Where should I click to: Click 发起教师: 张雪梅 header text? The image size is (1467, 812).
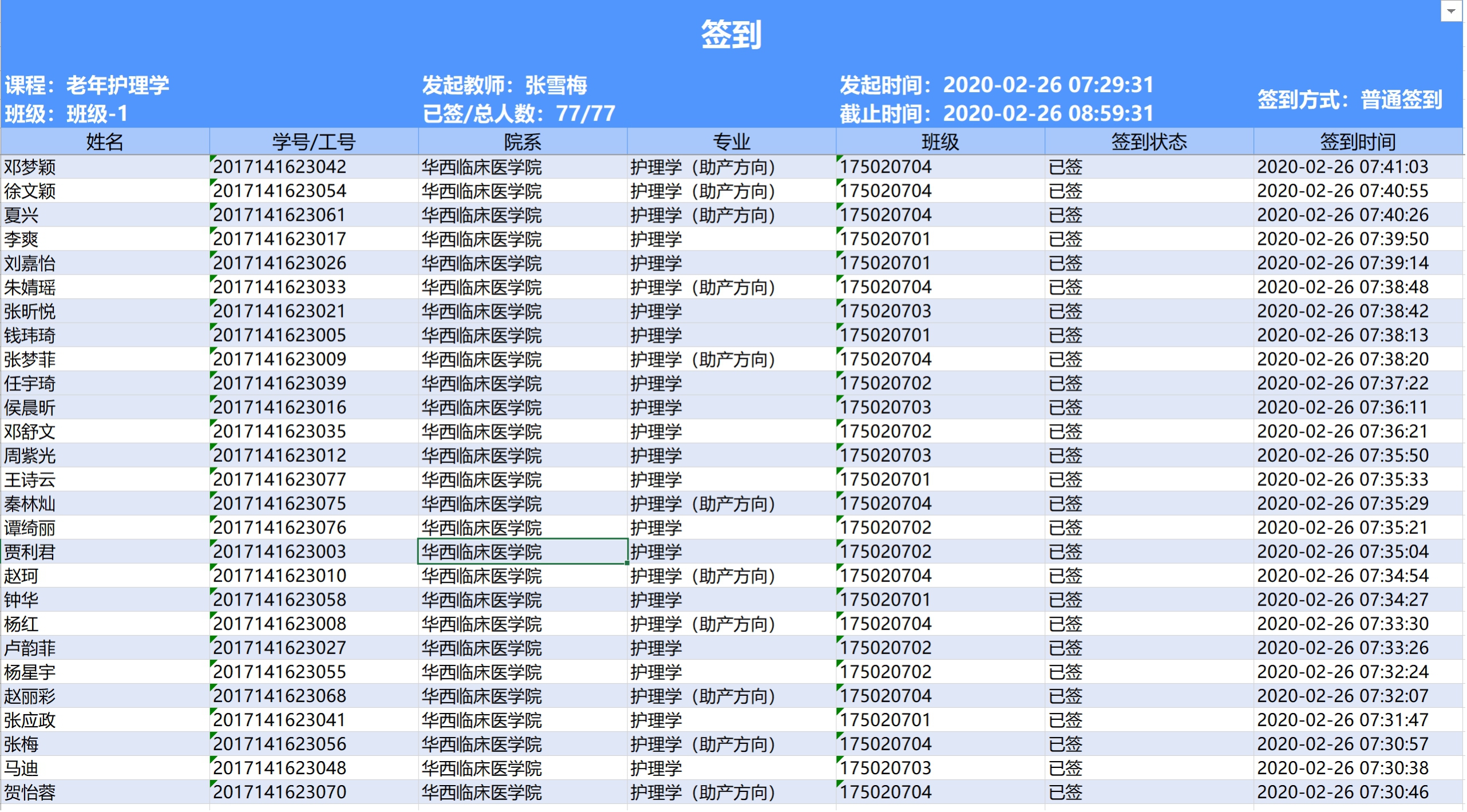tap(505, 85)
